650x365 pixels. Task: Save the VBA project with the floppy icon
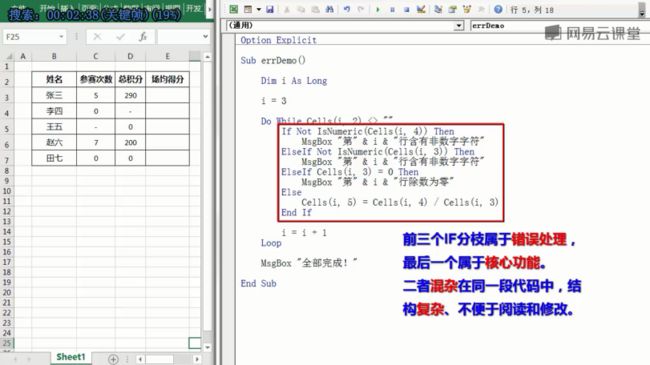pyautogui.click(x=270, y=9)
